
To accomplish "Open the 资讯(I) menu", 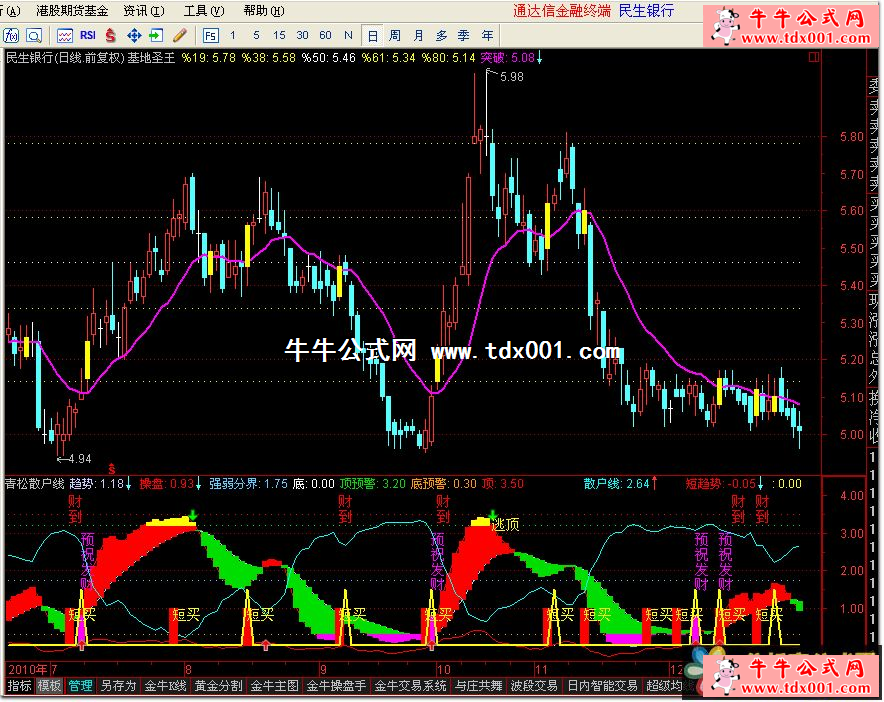I will (x=144, y=11).
